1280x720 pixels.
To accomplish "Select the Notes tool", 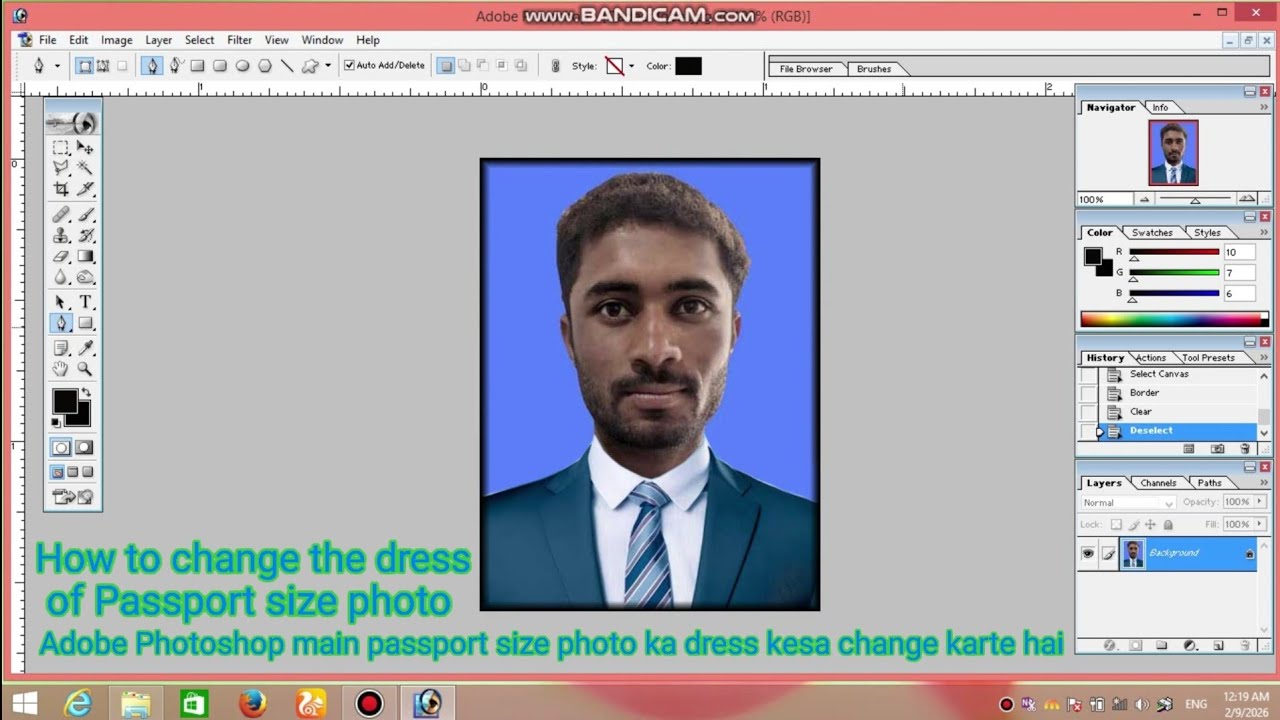I will pos(61,348).
